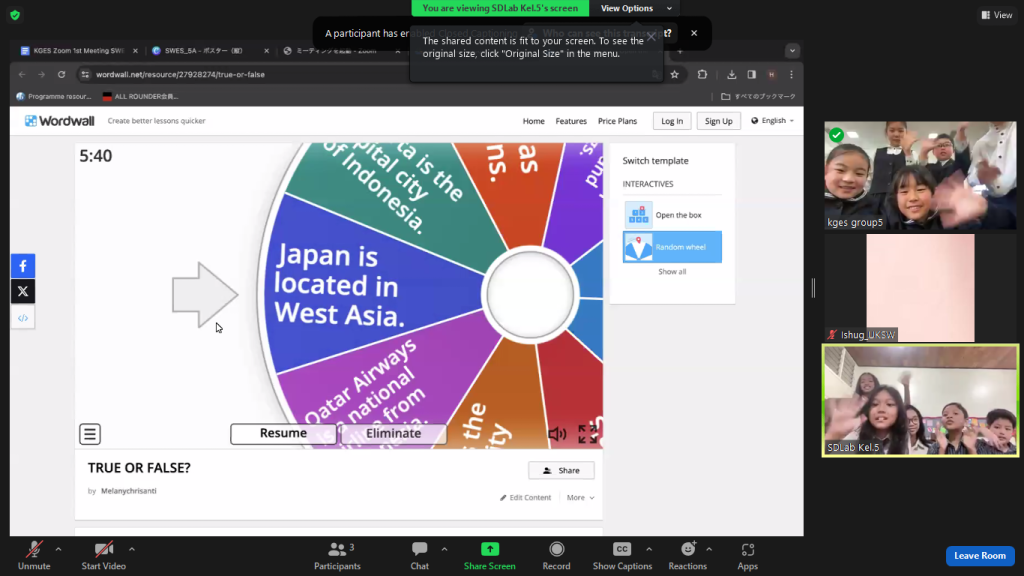Image resolution: width=1024 pixels, height=576 pixels.
Task: Click the Leave Room button
Action: tap(979, 556)
